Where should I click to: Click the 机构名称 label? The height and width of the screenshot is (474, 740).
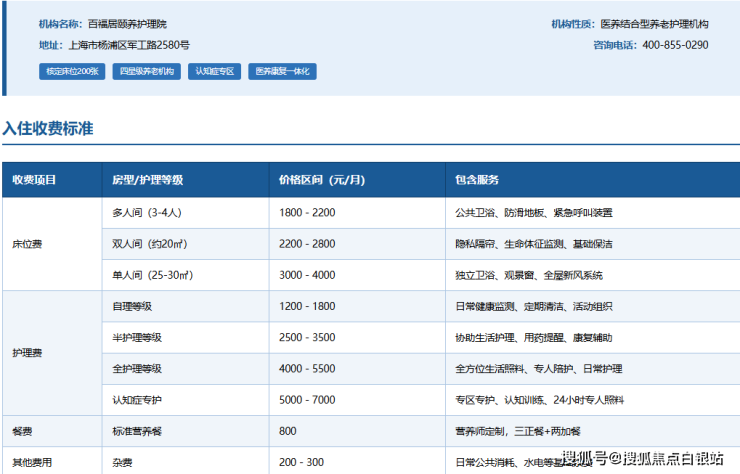(58, 24)
